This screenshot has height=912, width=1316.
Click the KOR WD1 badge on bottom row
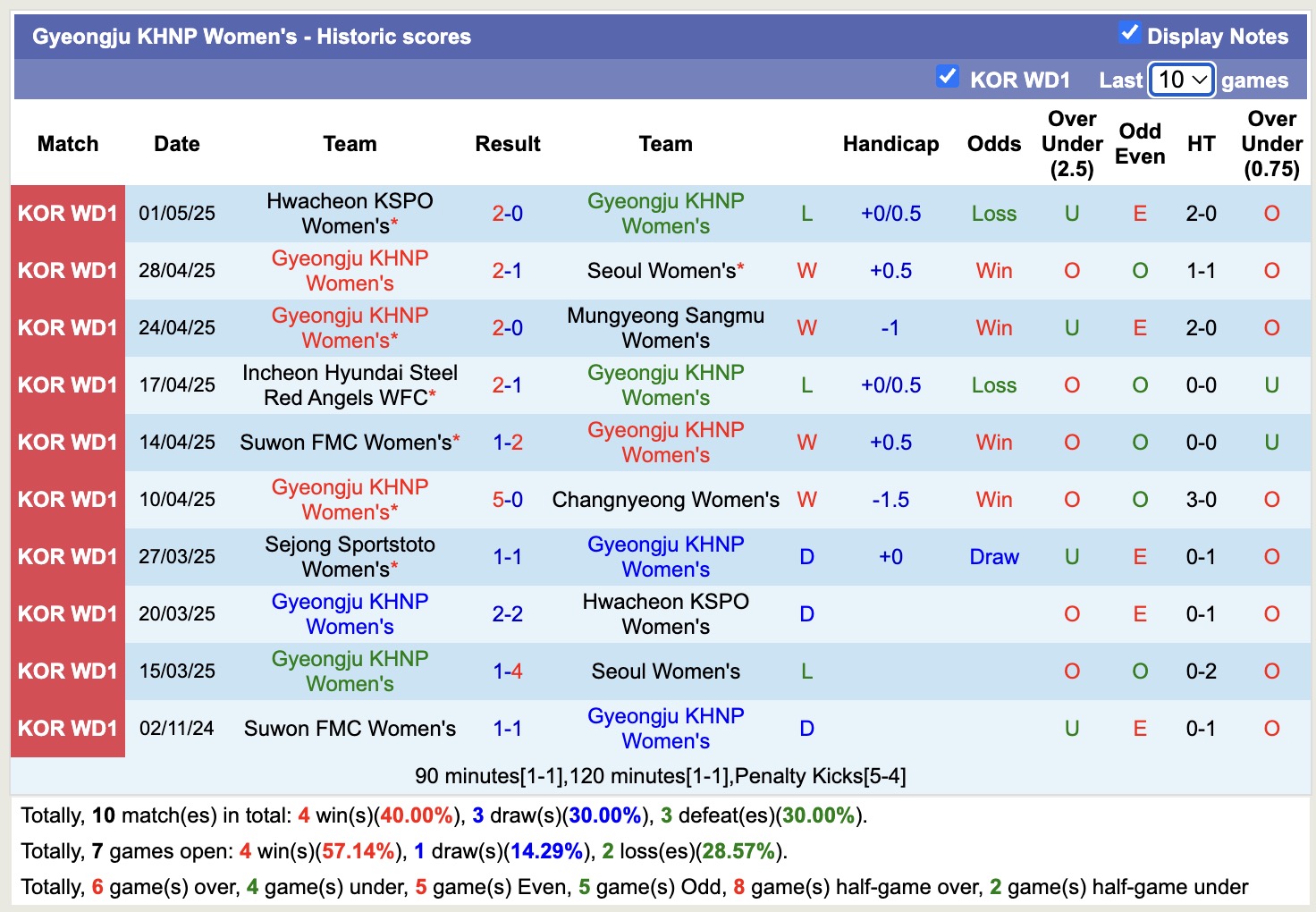(67, 728)
